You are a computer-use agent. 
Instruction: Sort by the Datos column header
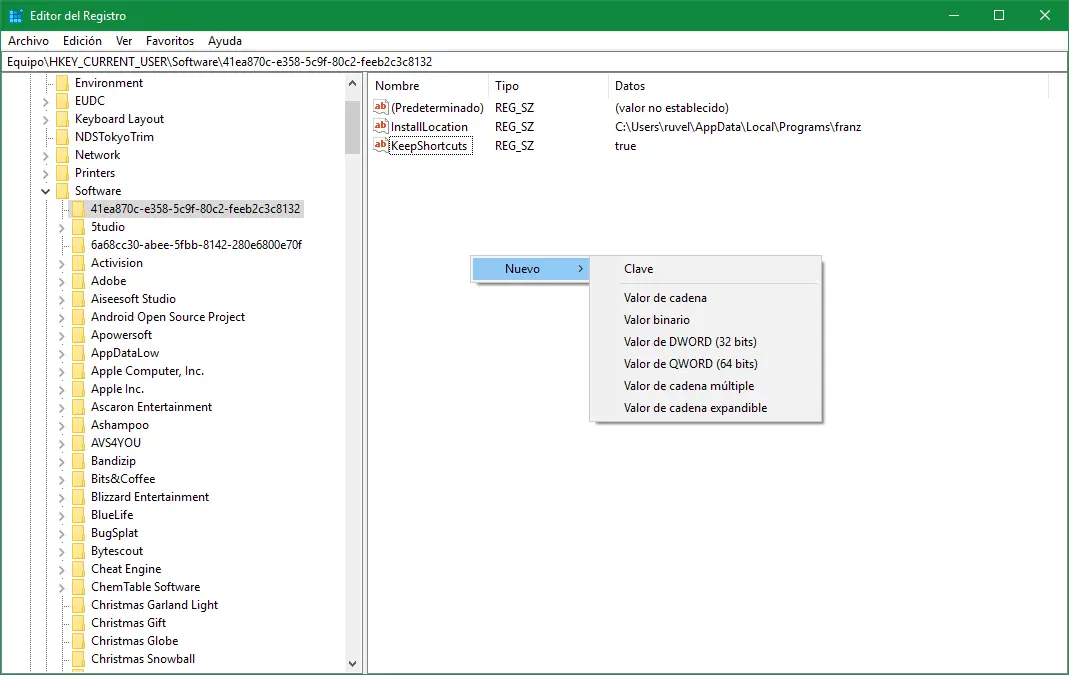coord(827,86)
